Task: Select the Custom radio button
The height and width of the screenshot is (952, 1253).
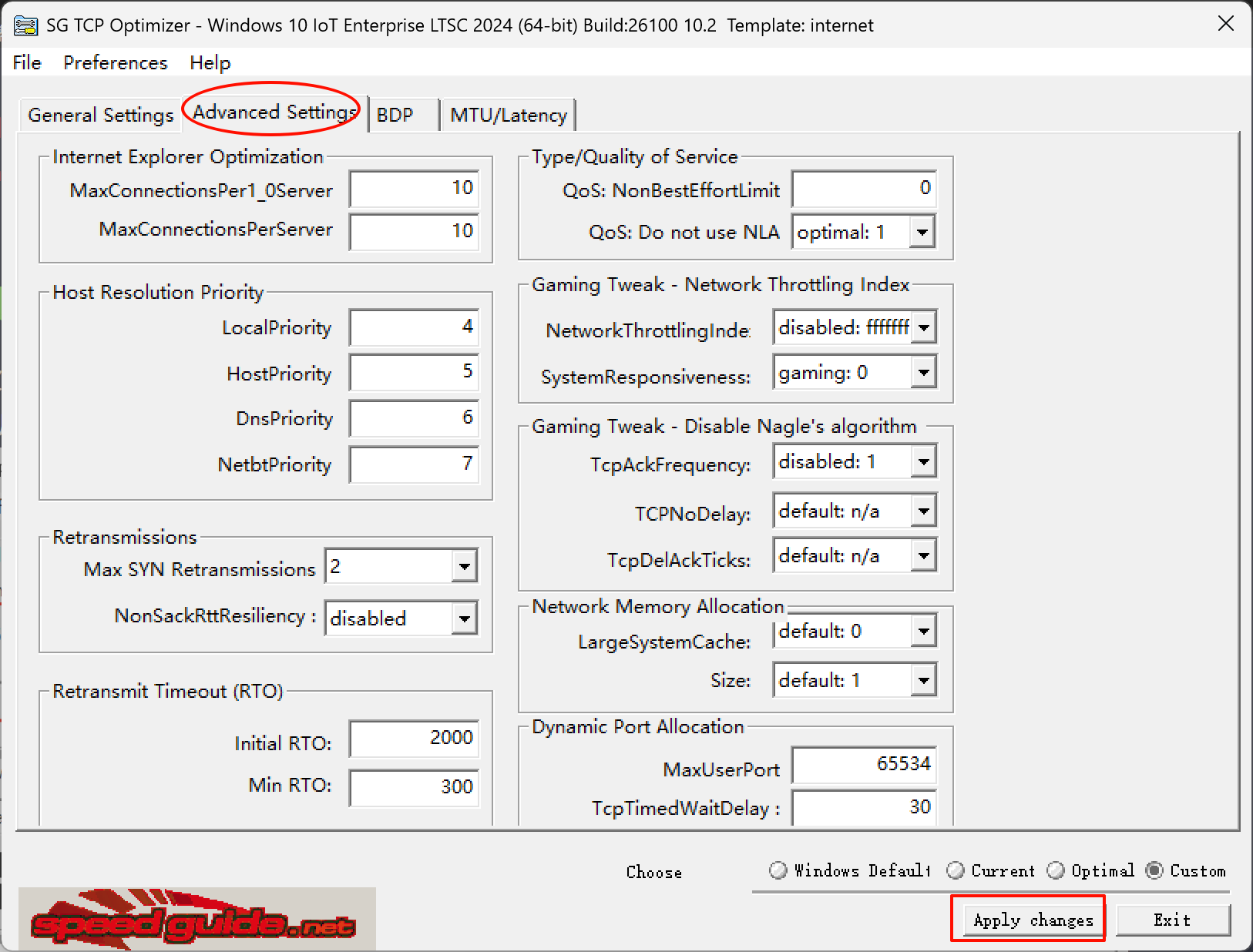Action: pyautogui.click(x=1154, y=870)
